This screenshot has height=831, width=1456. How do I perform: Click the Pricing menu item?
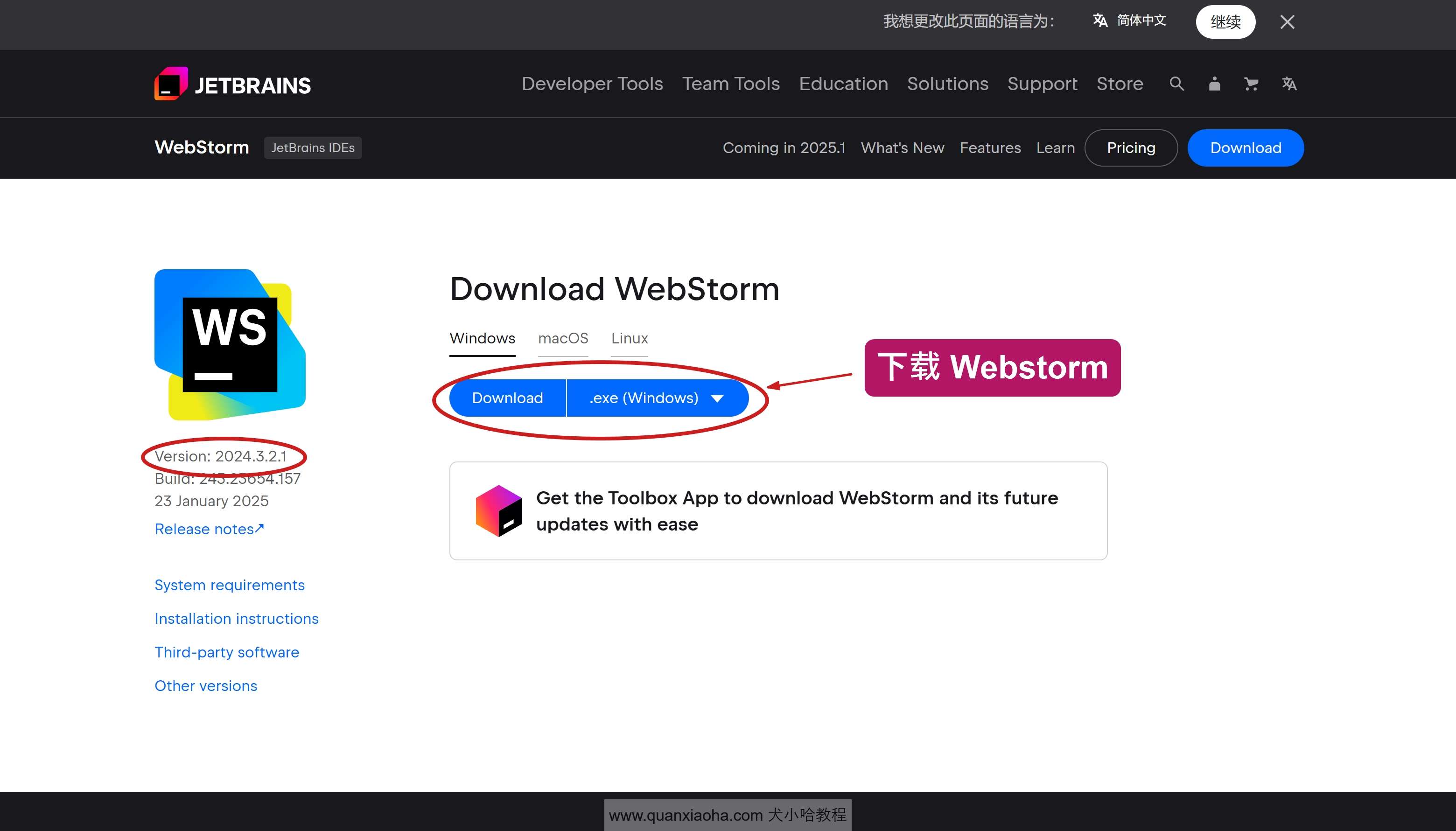[1131, 148]
